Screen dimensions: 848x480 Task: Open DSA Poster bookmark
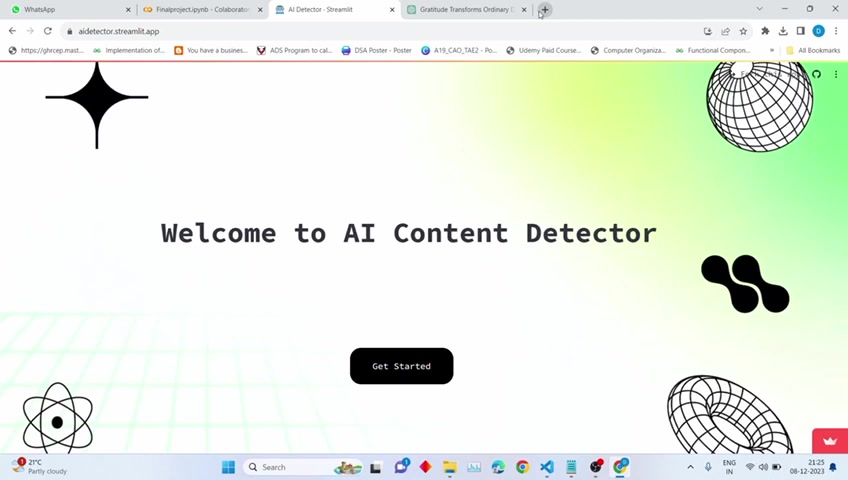[x=376, y=50]
